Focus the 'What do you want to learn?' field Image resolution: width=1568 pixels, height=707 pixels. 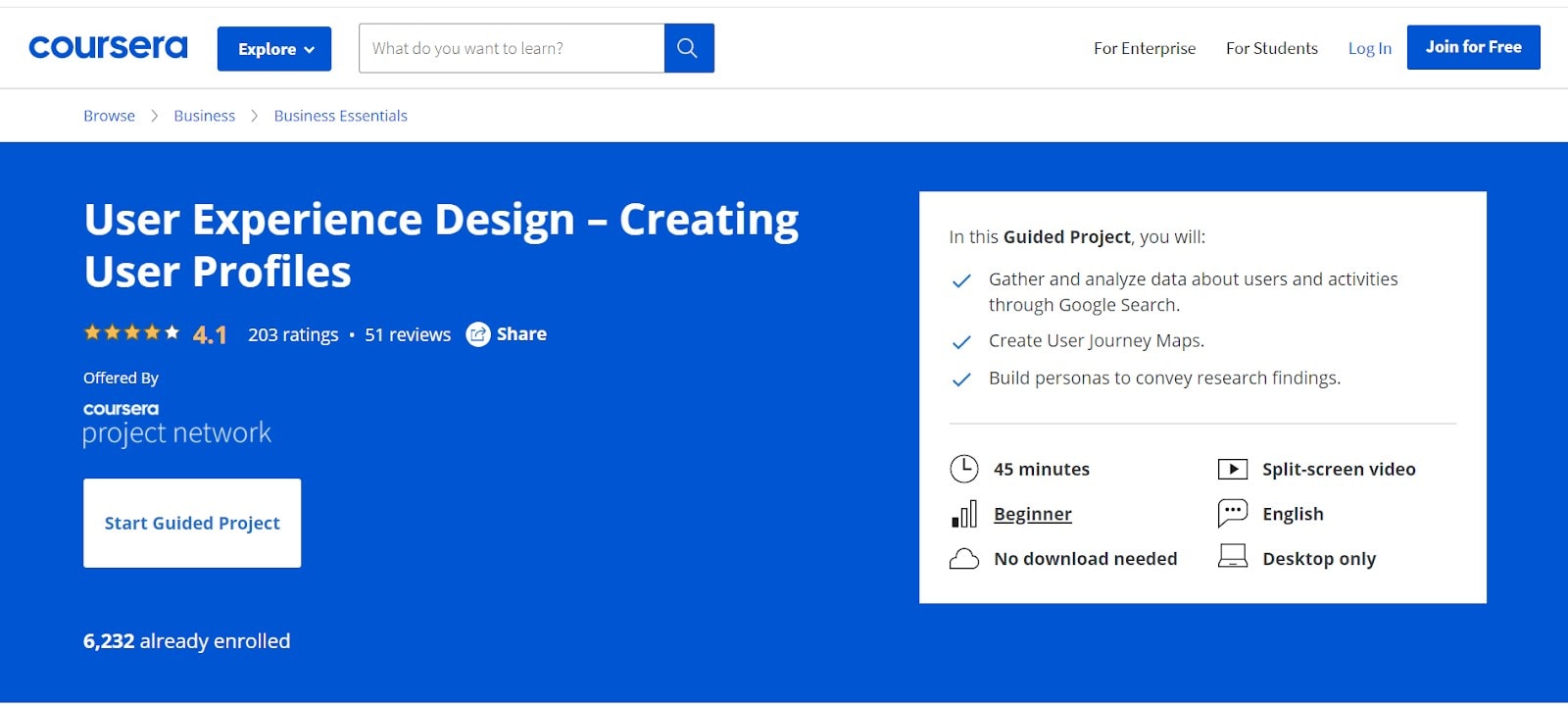[512, 48]
